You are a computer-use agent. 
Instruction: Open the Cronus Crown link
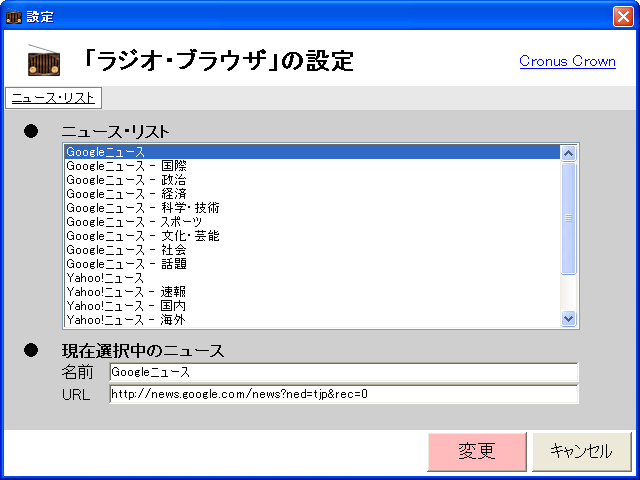(x=567, y=61)
